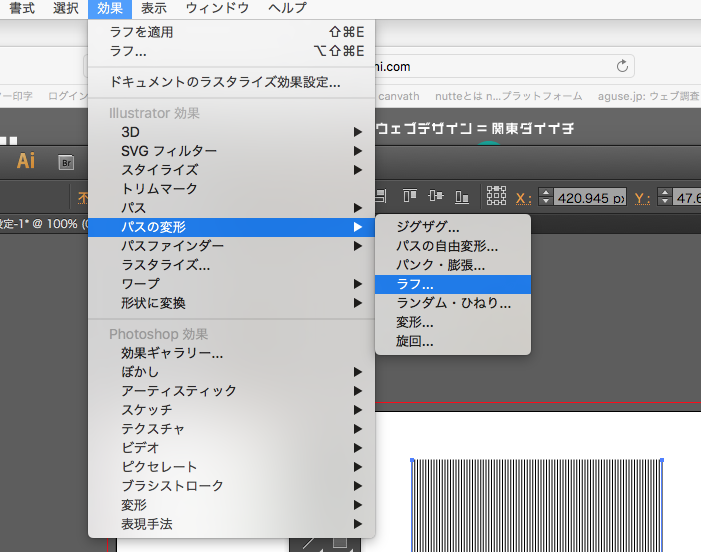The height and width of the screenshot is (552, 701).
Task: Select the highlighted パスの変形 item
Action: click(x=232, y=227)
